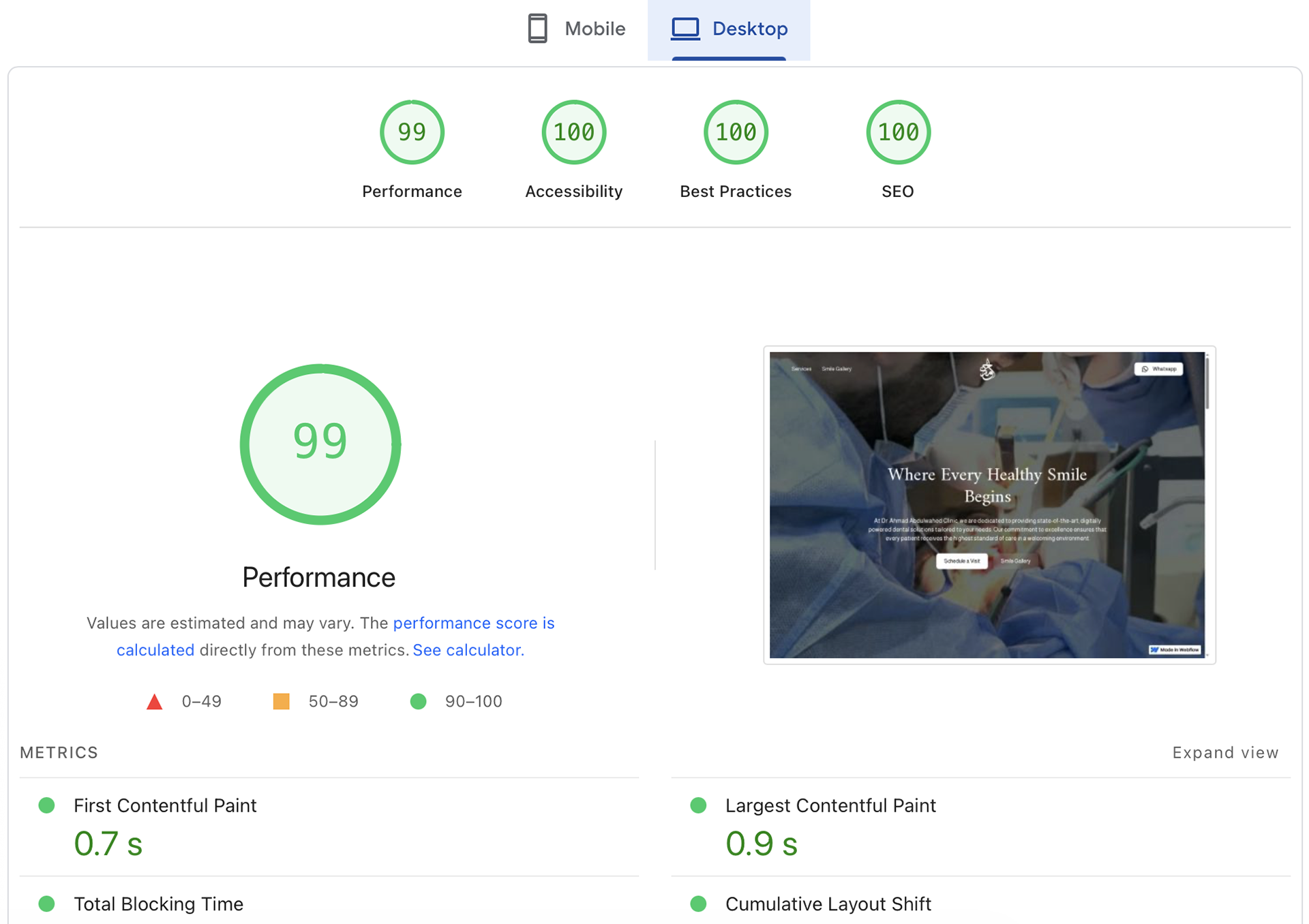Open the Best Practices 100 gauge
The width and height of the screenshot is (1309, 924).
pos(736,132)
